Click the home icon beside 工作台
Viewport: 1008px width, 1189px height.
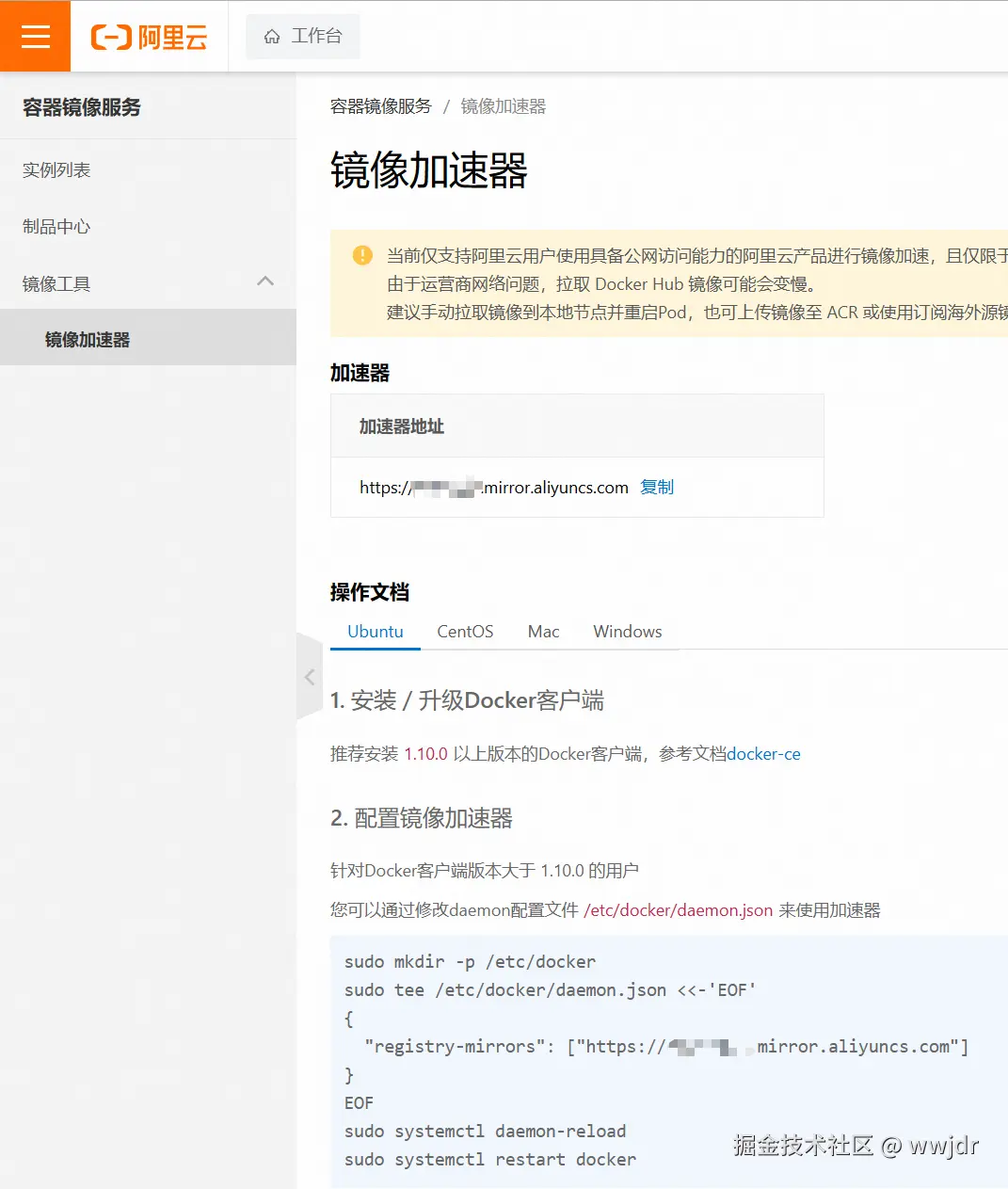coord(272,37)
